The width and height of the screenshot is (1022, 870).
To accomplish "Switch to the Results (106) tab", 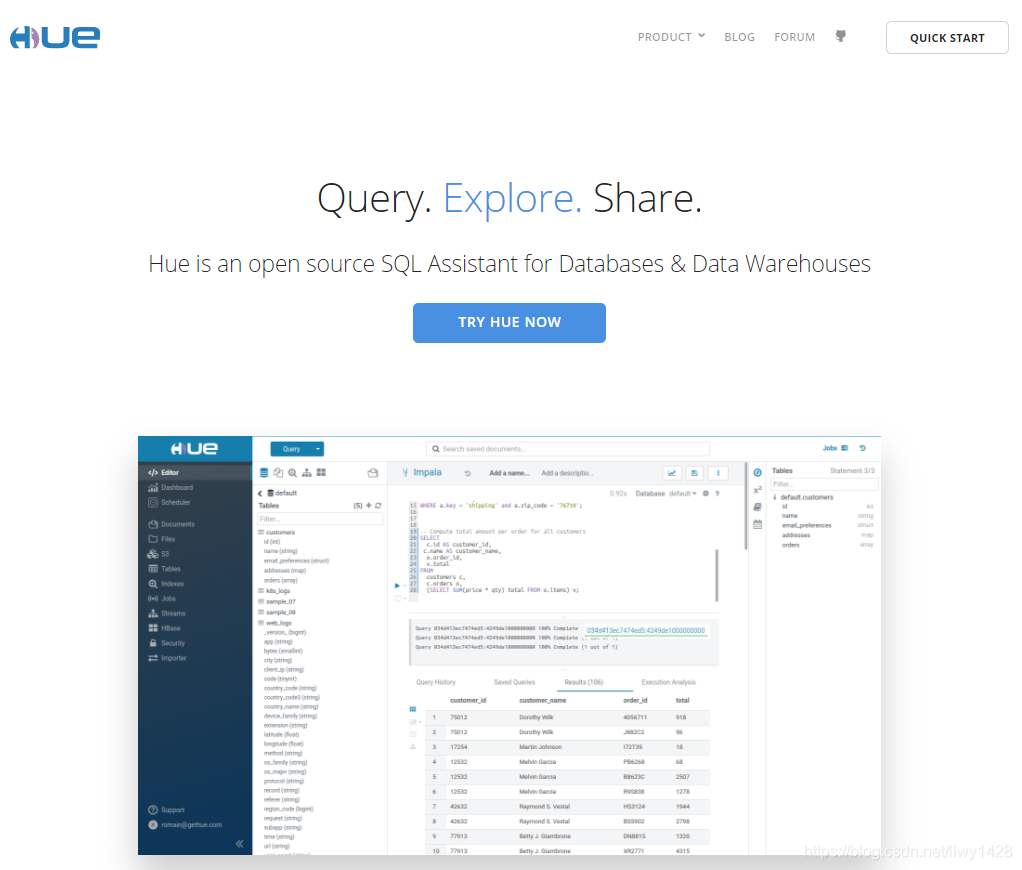I will coord(583,682).
